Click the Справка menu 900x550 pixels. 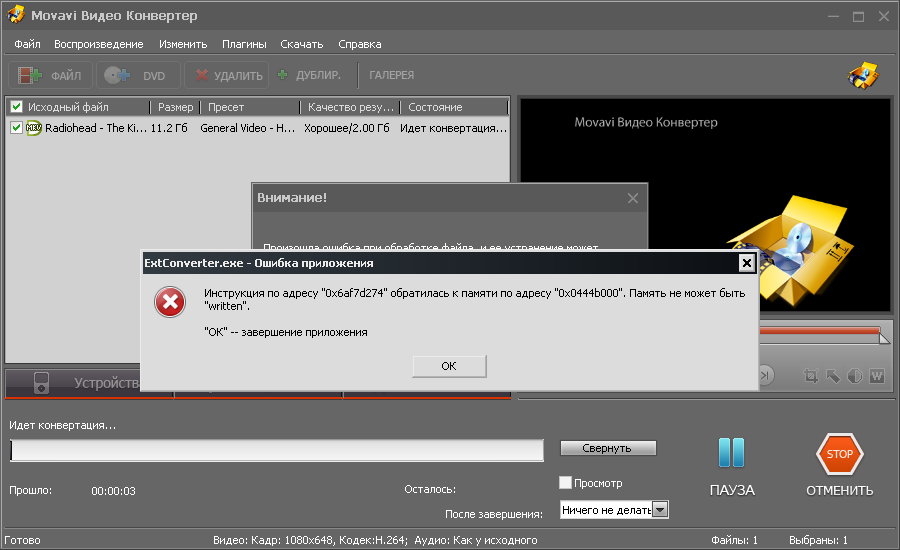coord(359,44)
